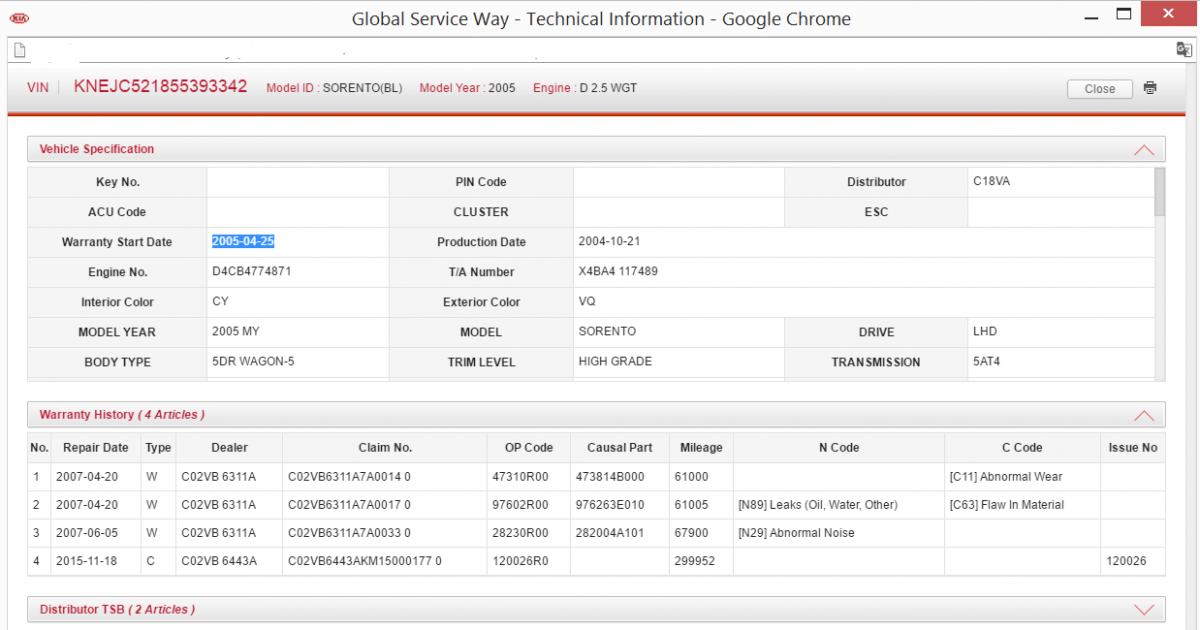1200x630 pixels.
Task: Click the VIN number KNEJC521855393342
Action: [x=160, y=86]
